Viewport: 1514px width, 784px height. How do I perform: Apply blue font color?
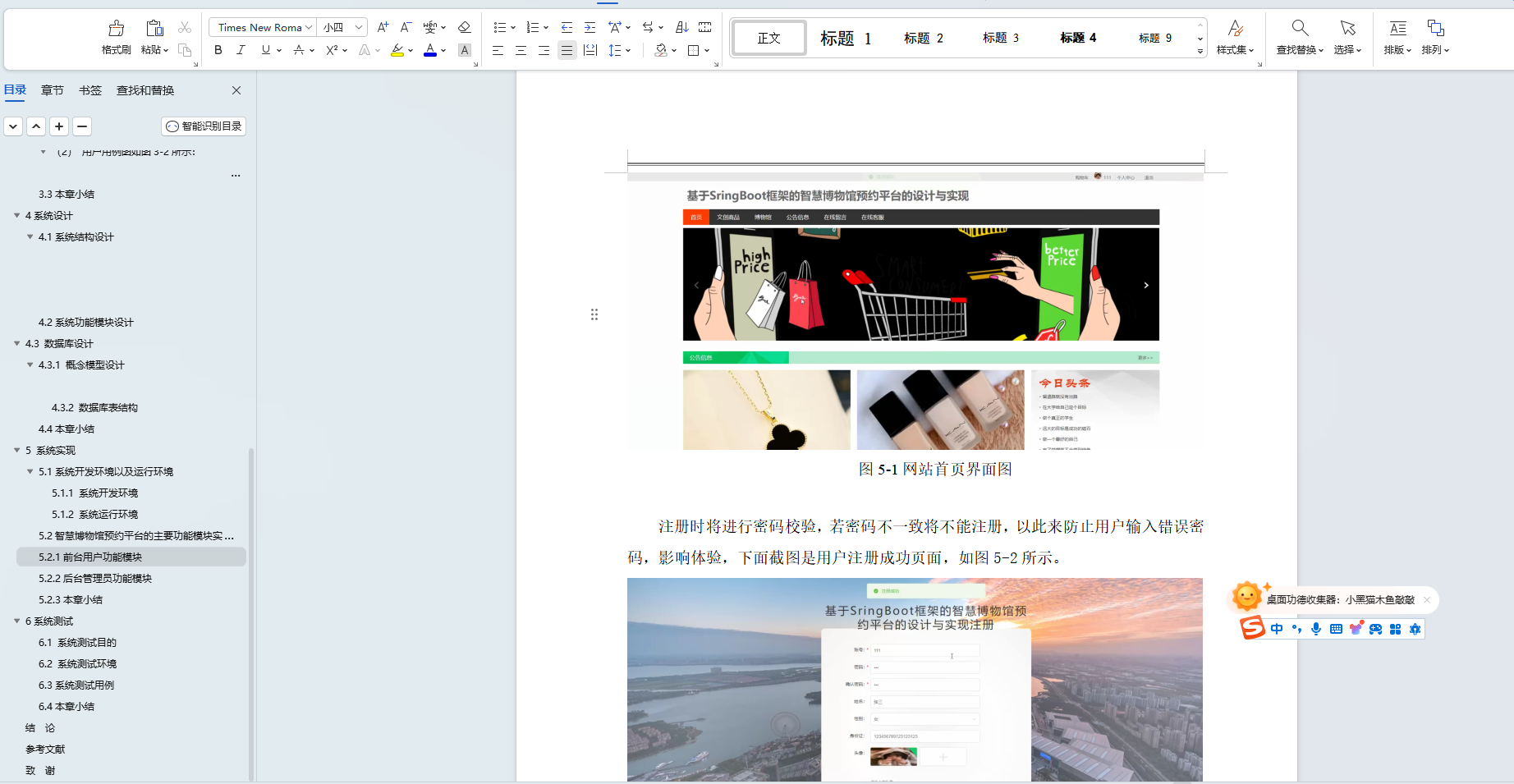430,50
